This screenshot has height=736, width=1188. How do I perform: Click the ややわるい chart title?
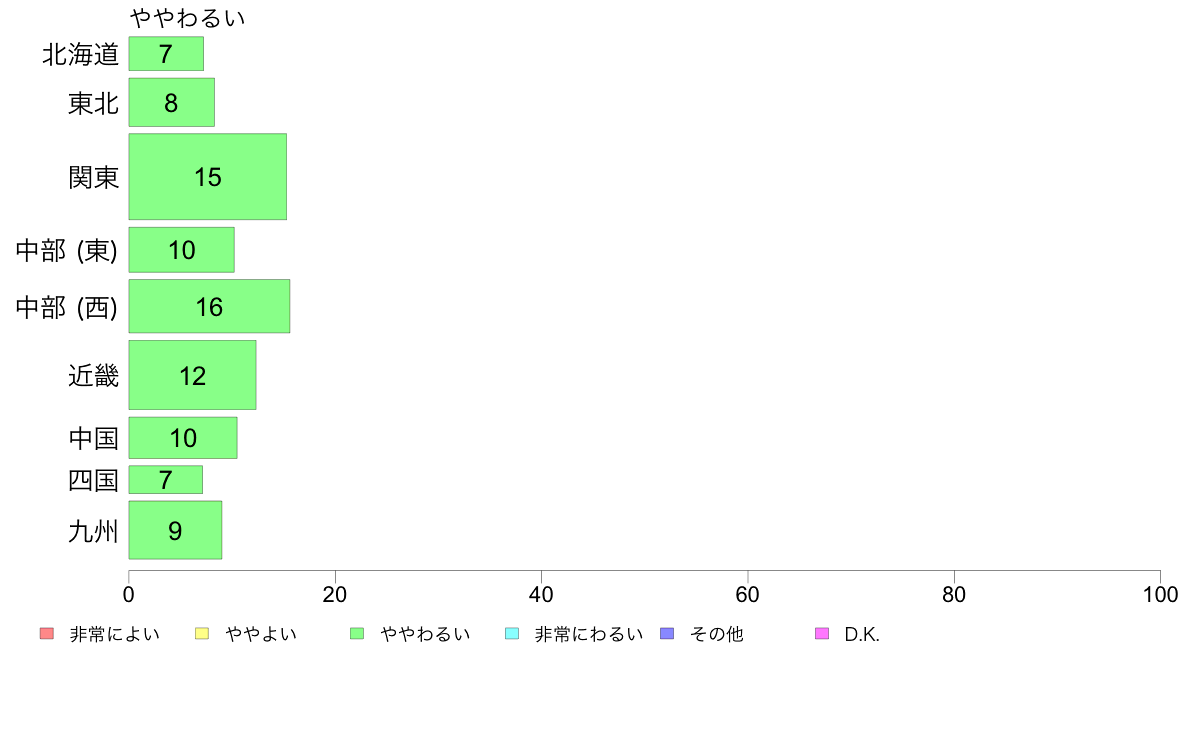pyautogui.click(x=187, y=17)
